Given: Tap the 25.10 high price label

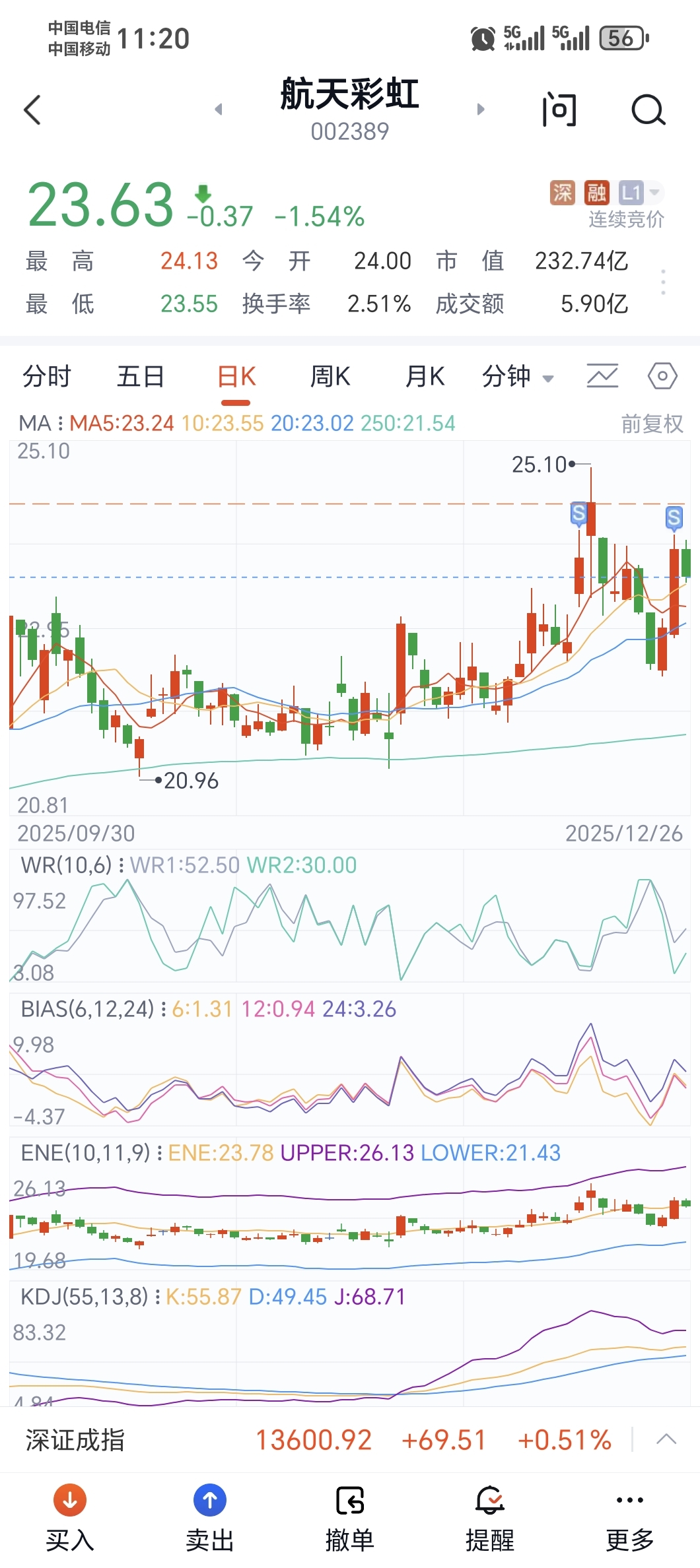Looking at the screenshot, I should point(539,465).
